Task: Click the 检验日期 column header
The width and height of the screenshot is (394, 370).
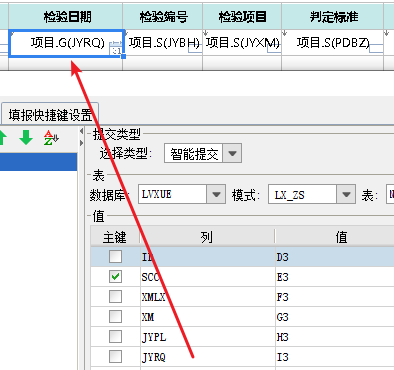Action: point(66,16)
